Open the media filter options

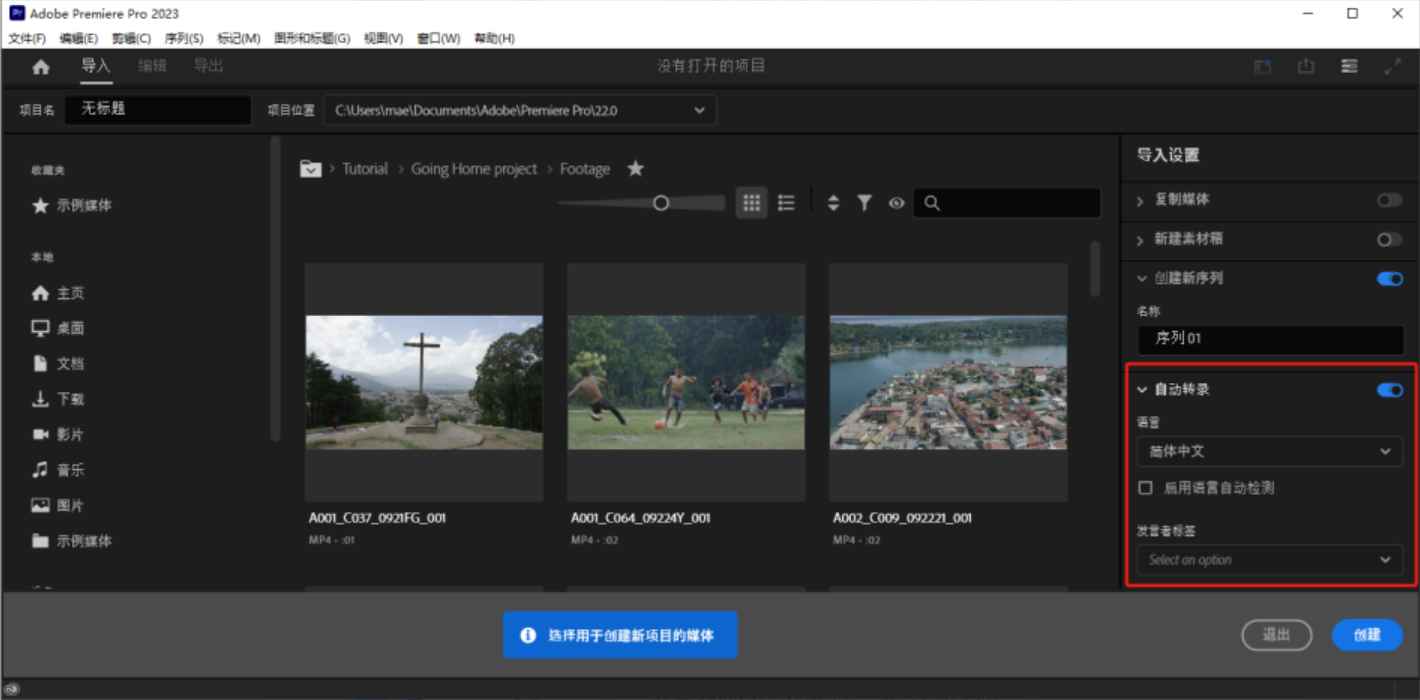864,202
